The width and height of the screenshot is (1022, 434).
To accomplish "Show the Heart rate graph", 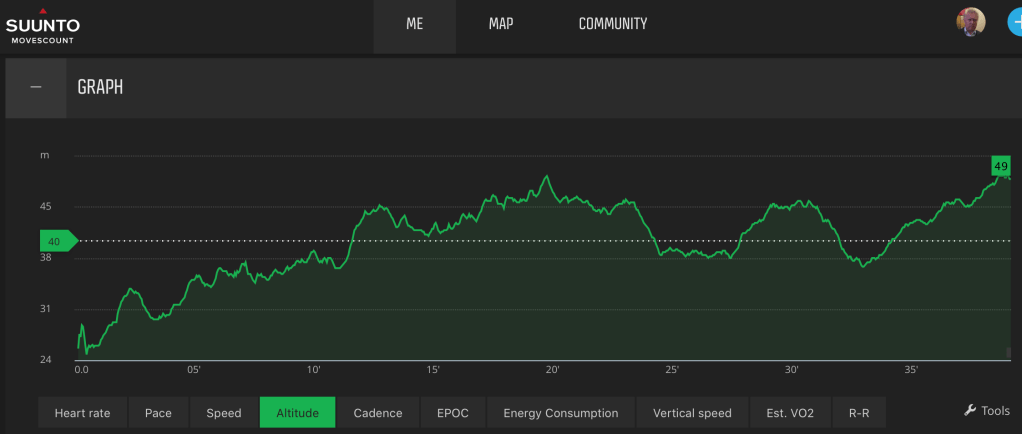I will [82, 413].
